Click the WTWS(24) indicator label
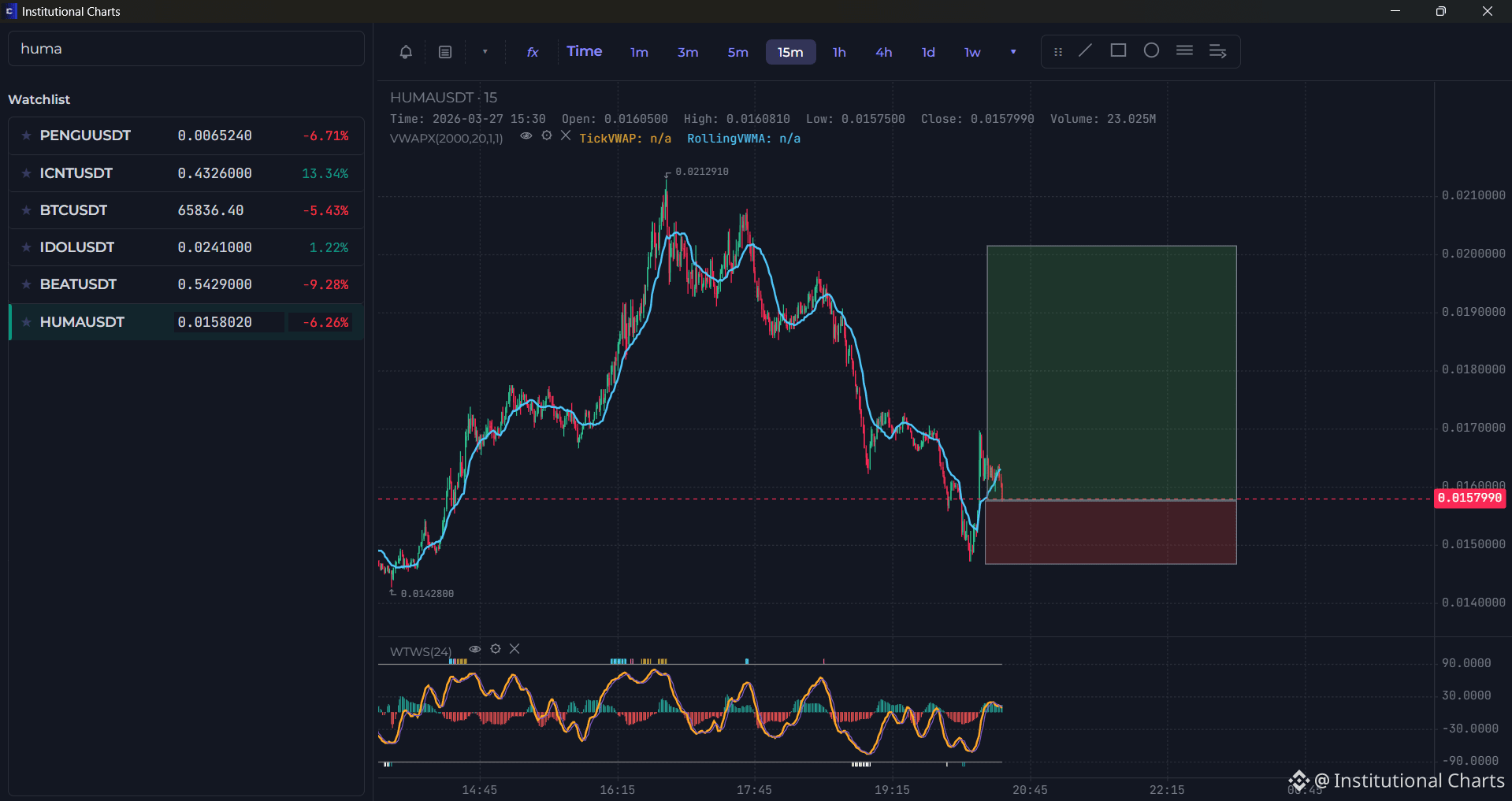This screenshot has width=1512, height=801. coord(421,652)
